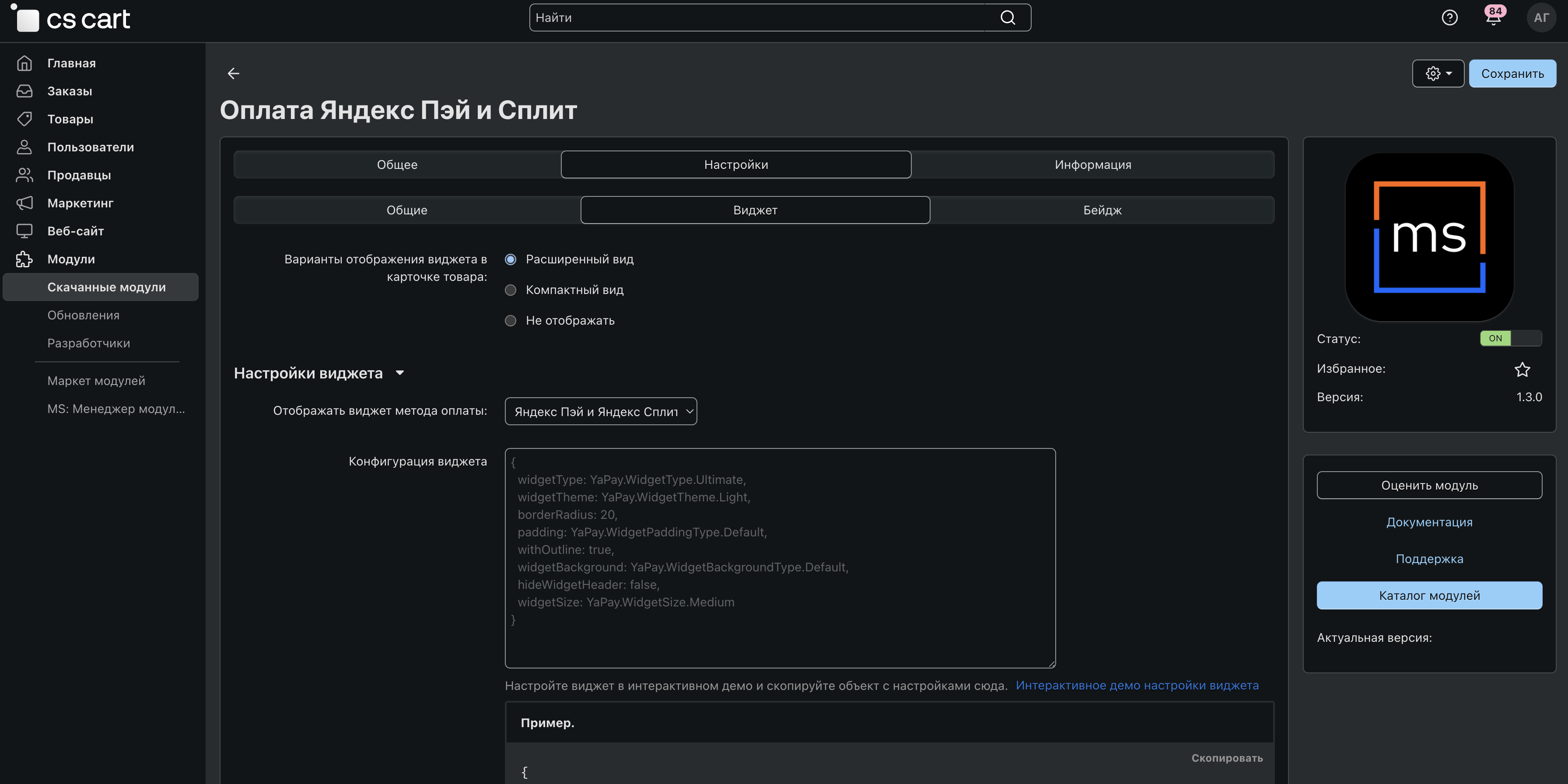Open Заказы from the sidebar
Image resolution: width=1568 pixels, height=784 pixels.
coord(70,91)
